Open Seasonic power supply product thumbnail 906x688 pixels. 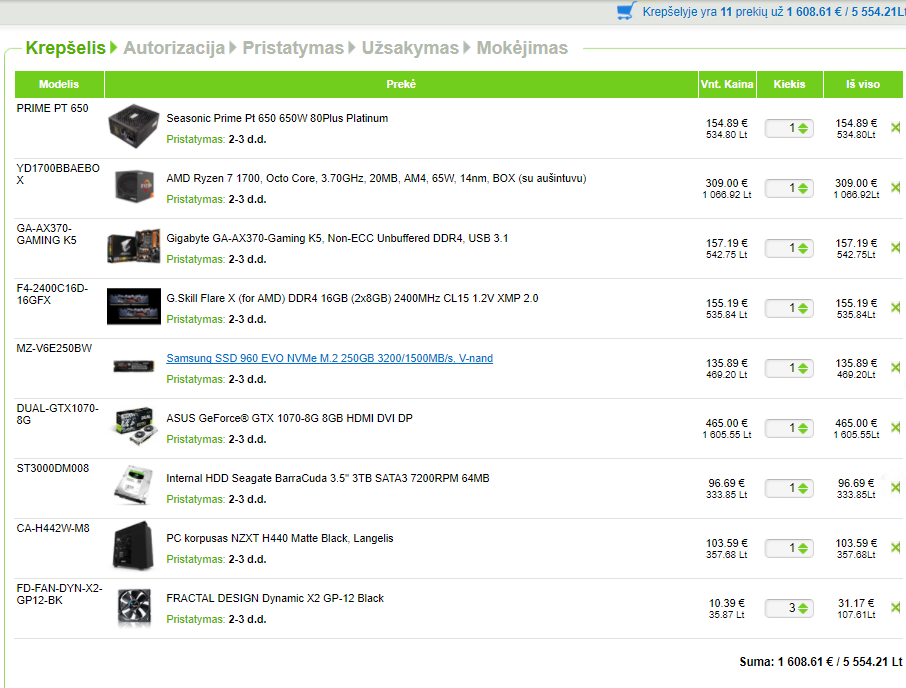click(133, 127)
